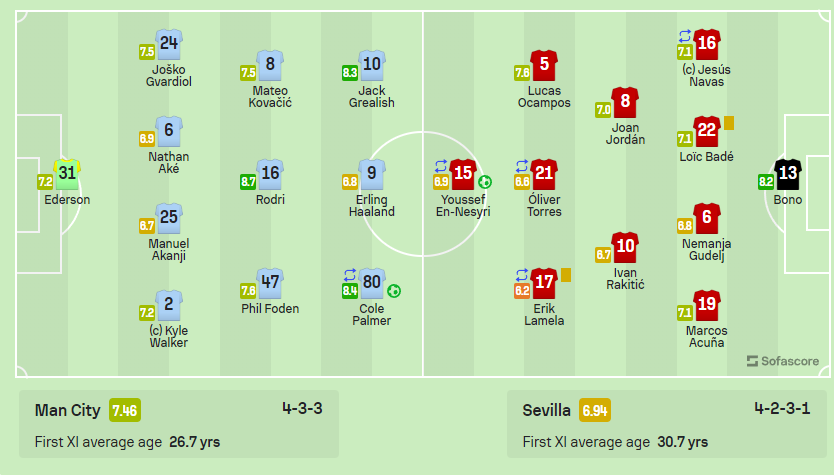Click the goal ball icon beside Cole Palmer
834x475 pixels.
[x=394, y=291]
